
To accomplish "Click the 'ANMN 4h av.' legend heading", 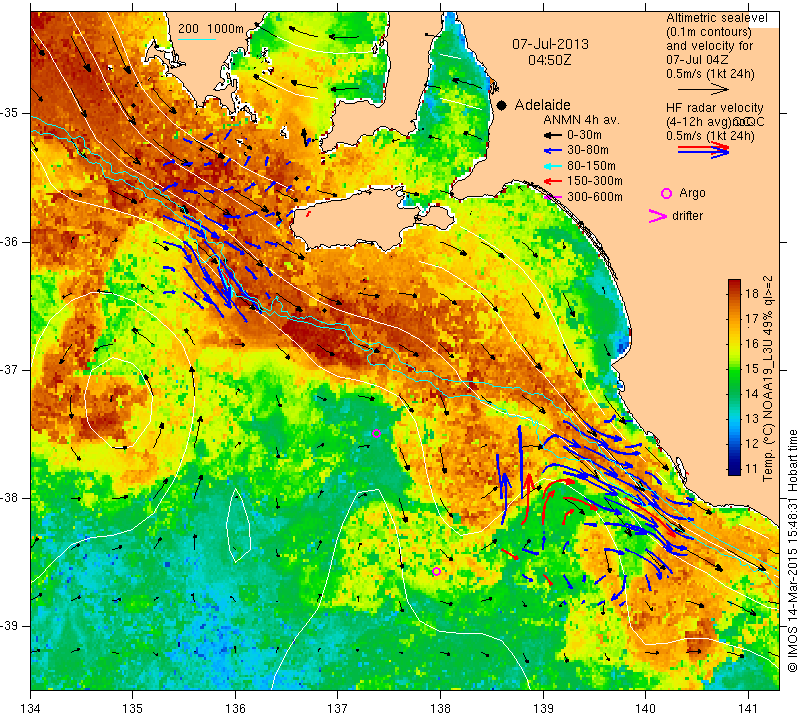I will 581,120.
